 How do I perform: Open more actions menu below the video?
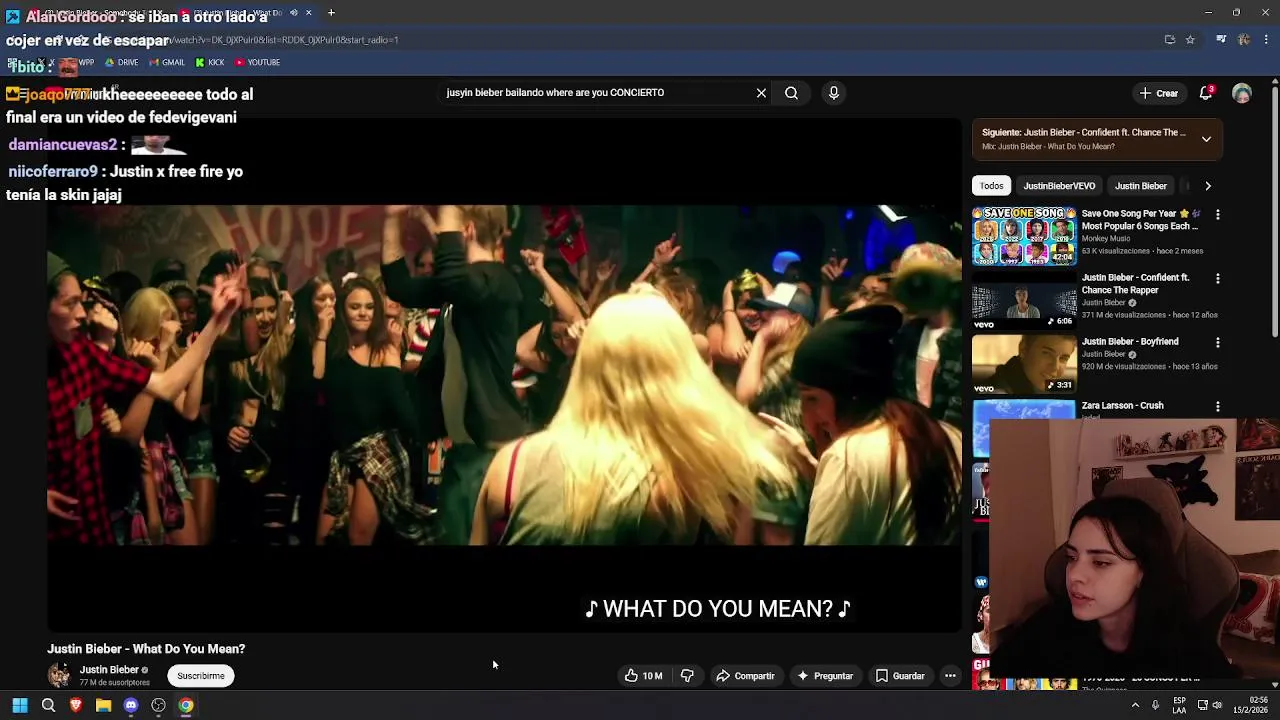[x=950, y=676]
